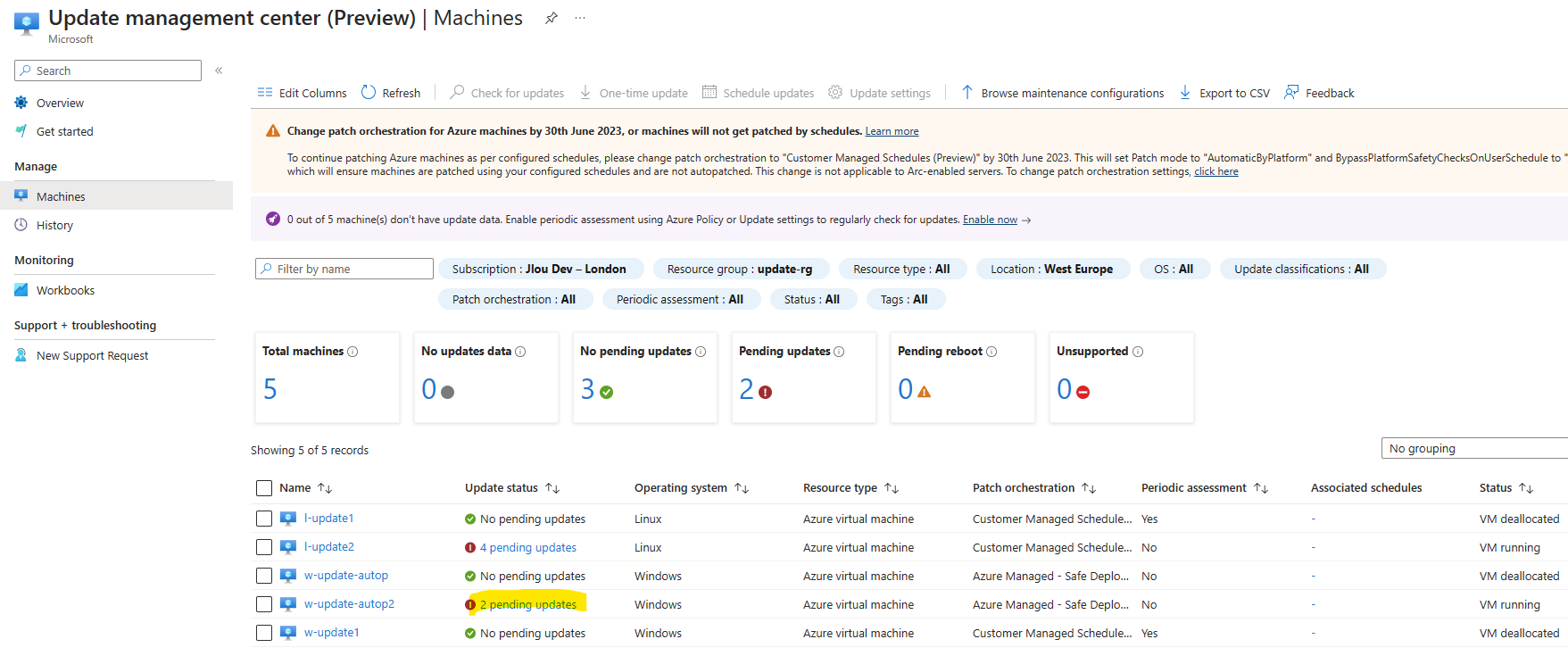
Task: Click the Pending reboot info icon
Action: pos(991,352)
